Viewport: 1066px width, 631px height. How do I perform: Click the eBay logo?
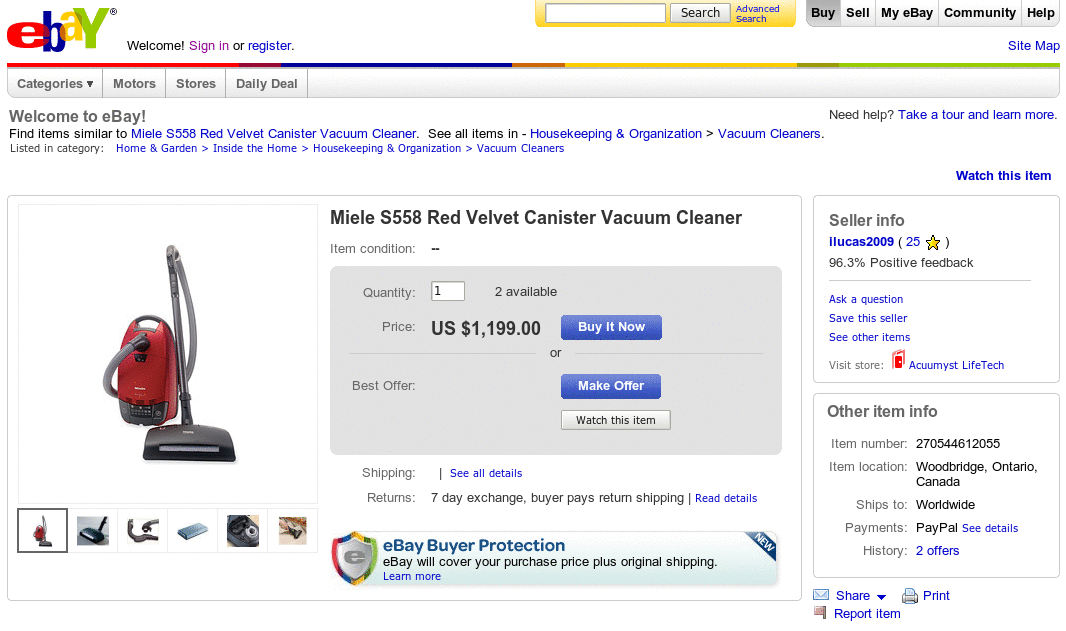click(x=58, y=30)
